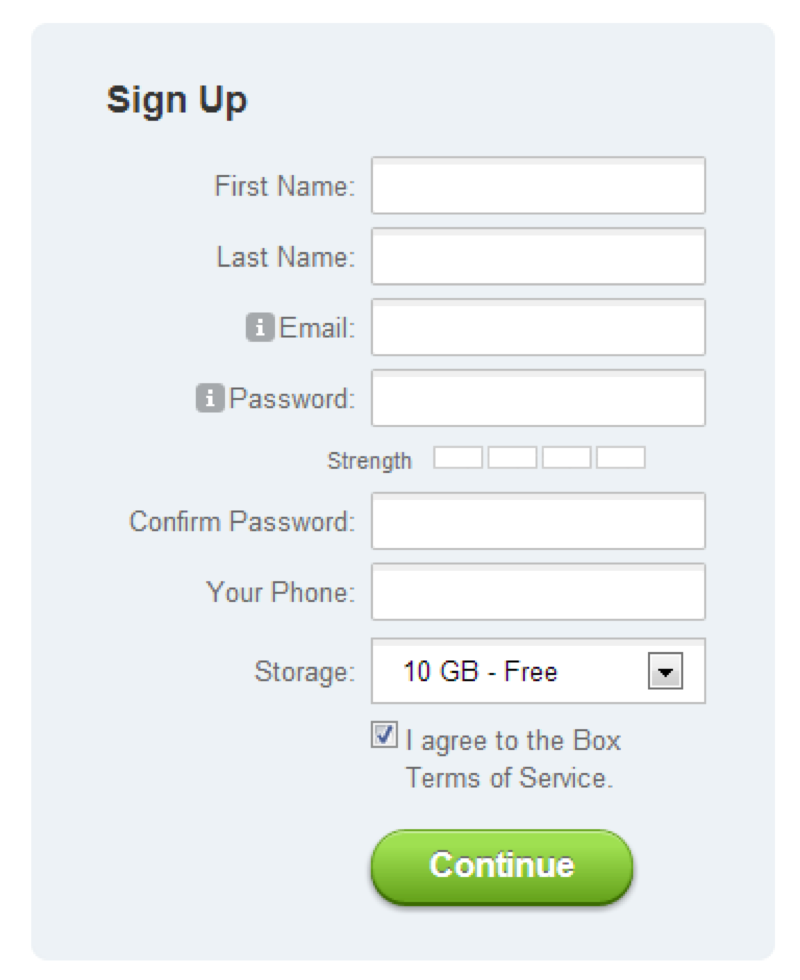Click the last password strength segment
The height and width of the screenshot is (980, 800).
pos(621,458)
